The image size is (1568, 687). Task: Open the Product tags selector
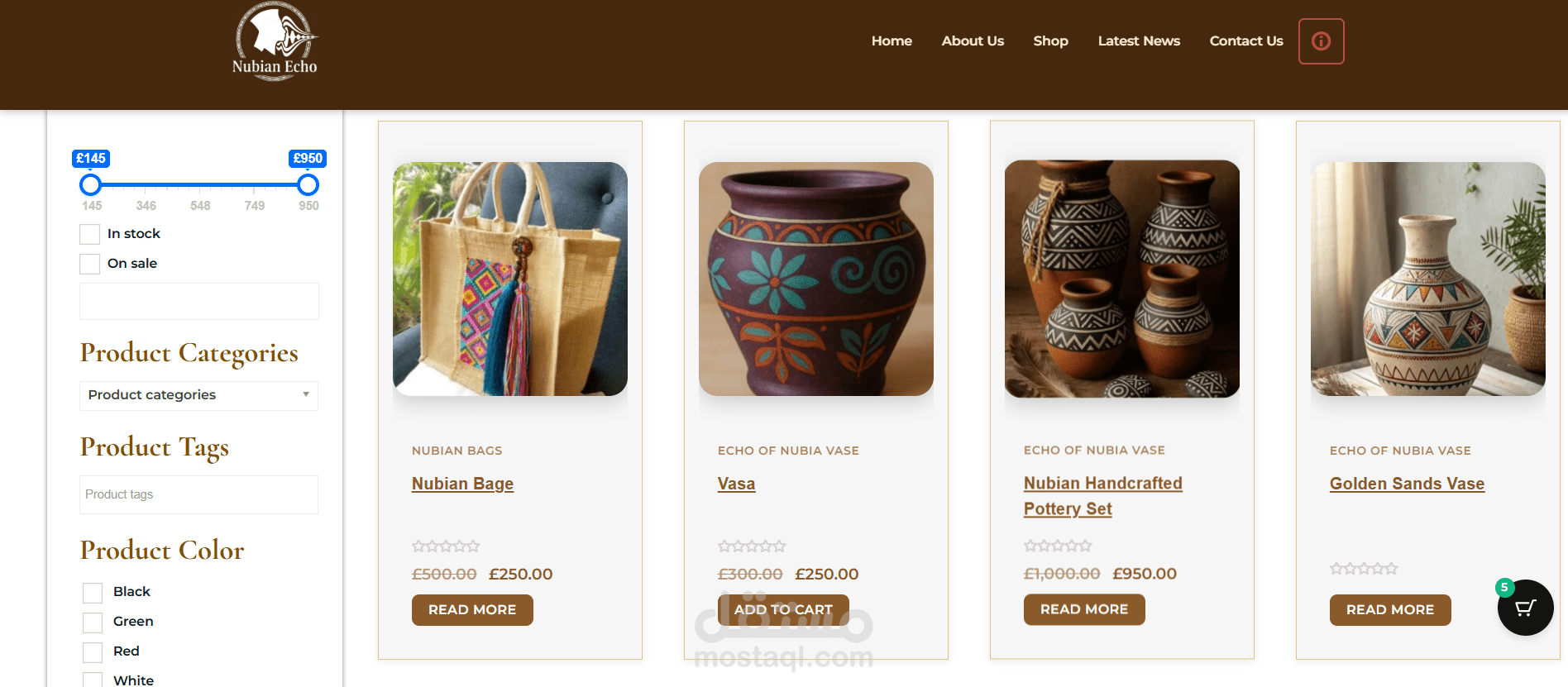(198, 494)
